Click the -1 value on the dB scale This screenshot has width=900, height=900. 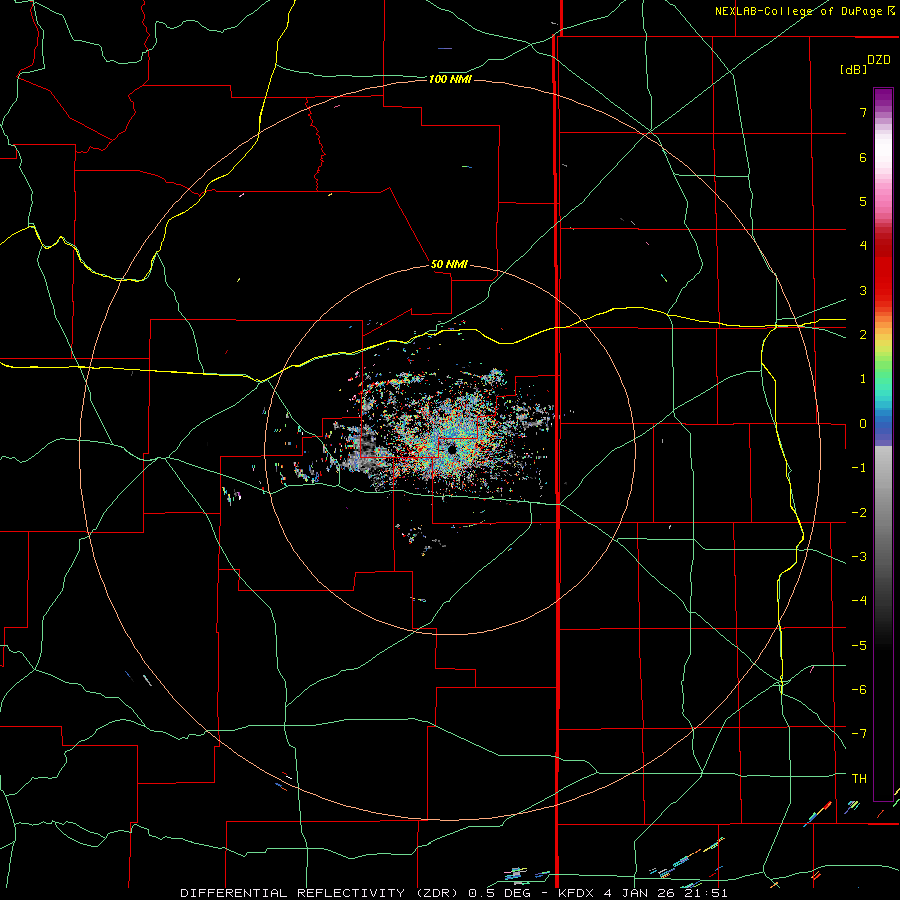pos(859,468)
